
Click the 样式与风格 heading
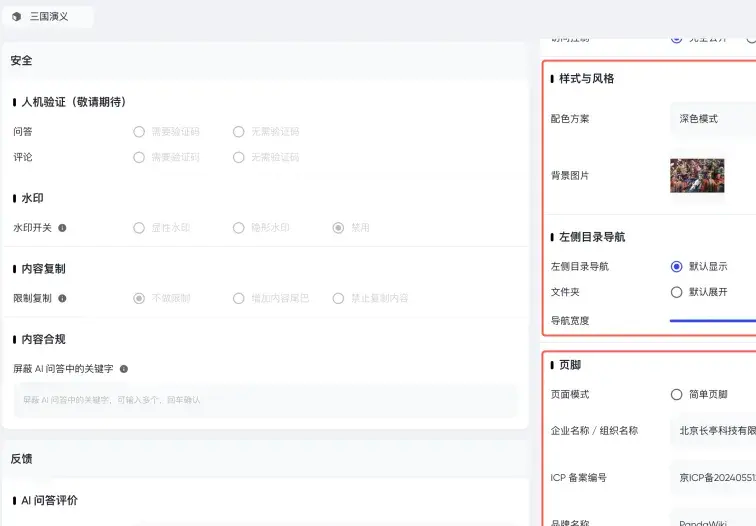(x=586, y=79)
